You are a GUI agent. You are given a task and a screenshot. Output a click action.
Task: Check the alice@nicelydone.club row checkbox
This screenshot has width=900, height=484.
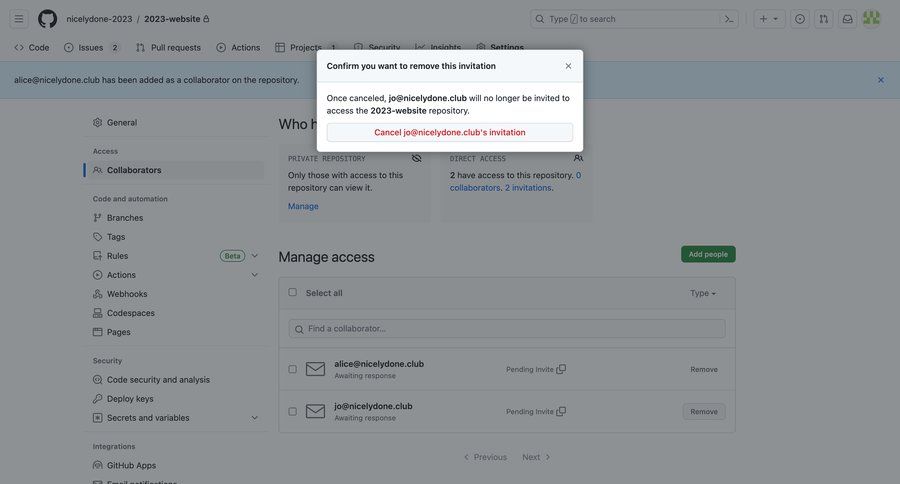293,369
